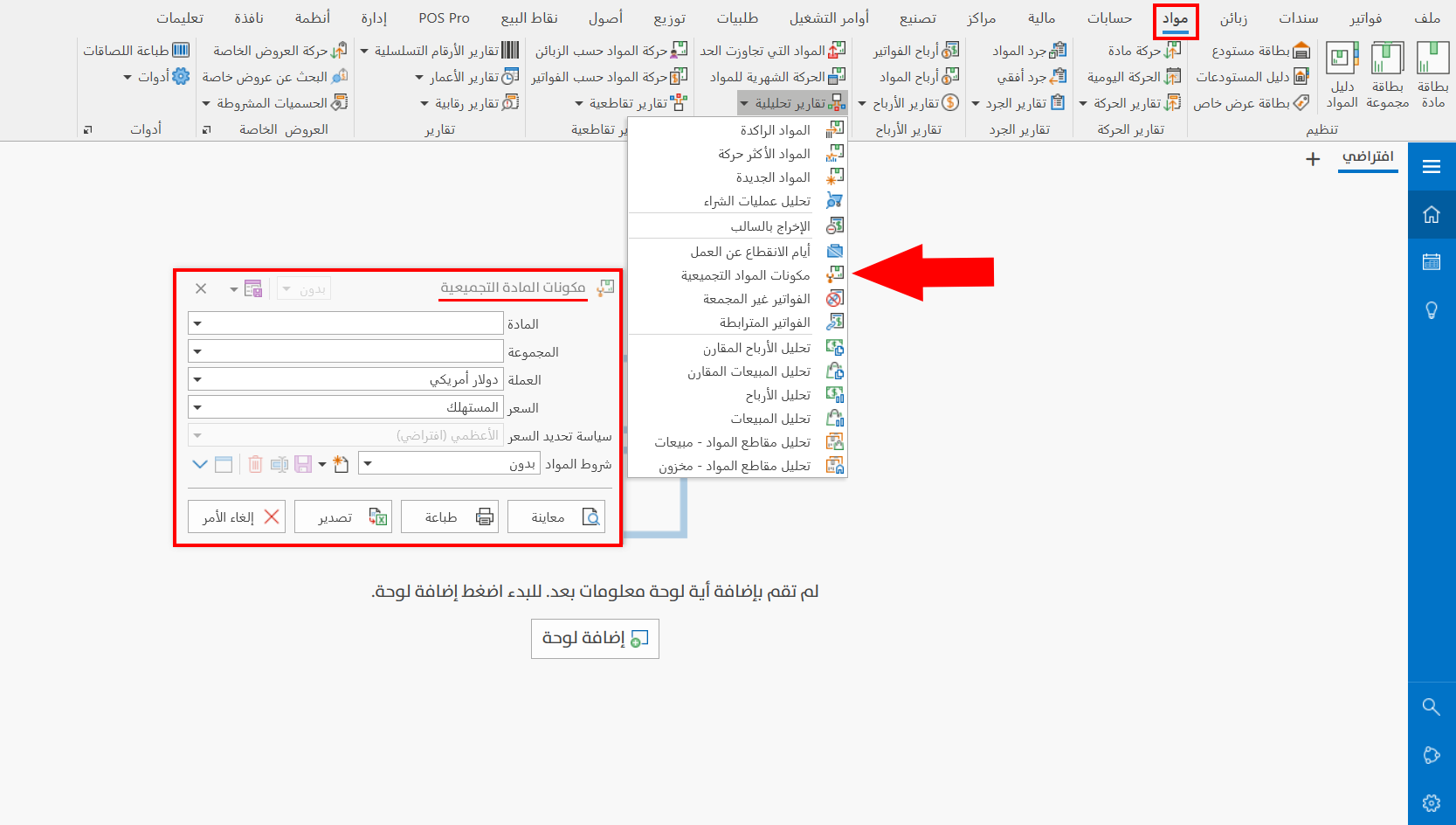Open أرباح المواد item profits report

[920, 77]
